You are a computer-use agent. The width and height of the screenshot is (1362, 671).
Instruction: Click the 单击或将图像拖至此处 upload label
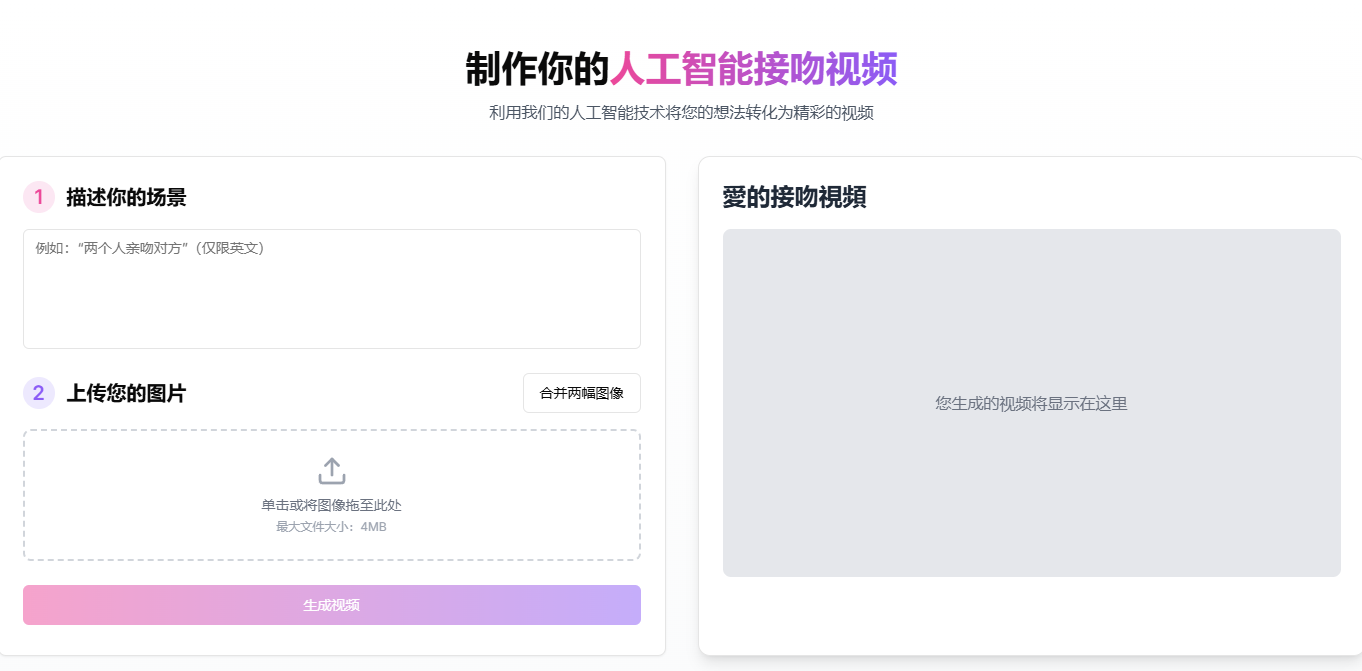pos(331,505)
